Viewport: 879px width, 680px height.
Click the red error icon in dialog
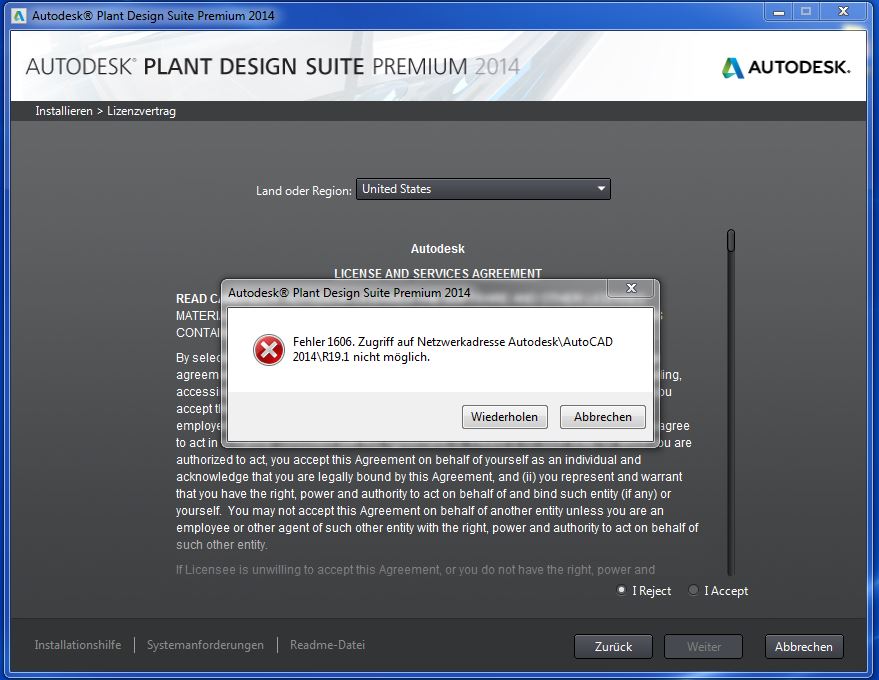click(269, 350)
